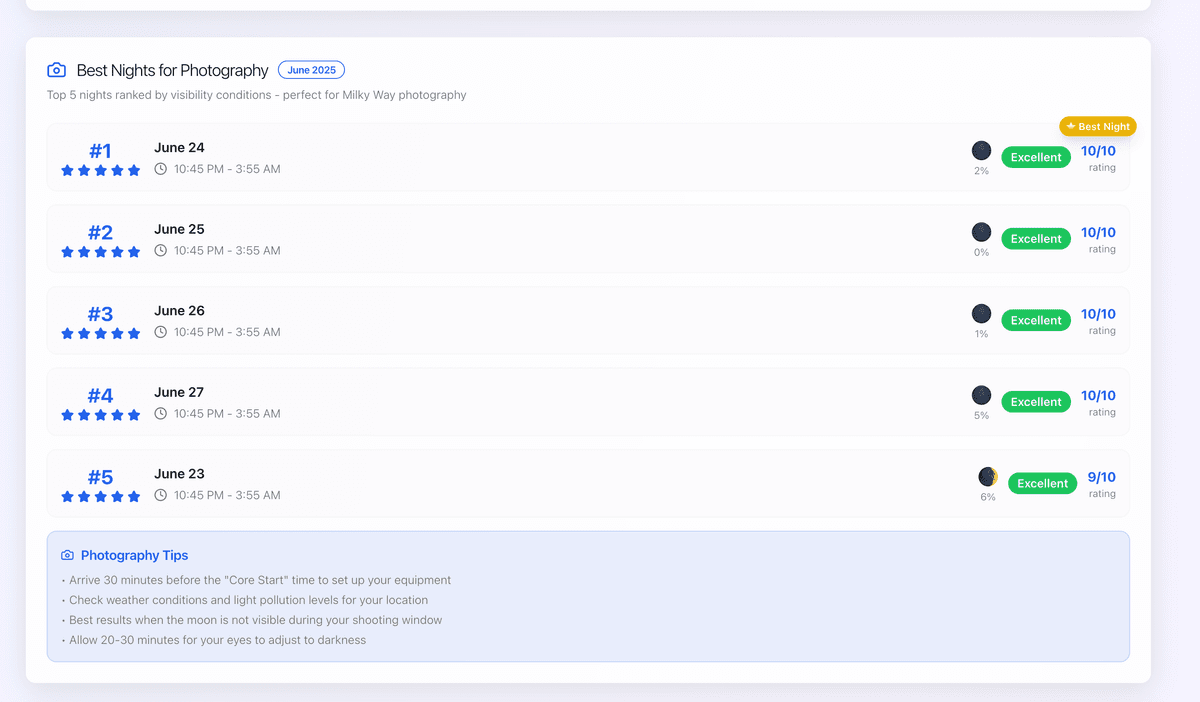The width and height of the screenshot is (1200, 702).
Task: Click the 10:45 PM - 3:55 AM time for June 23
Action: pos(227,496)
